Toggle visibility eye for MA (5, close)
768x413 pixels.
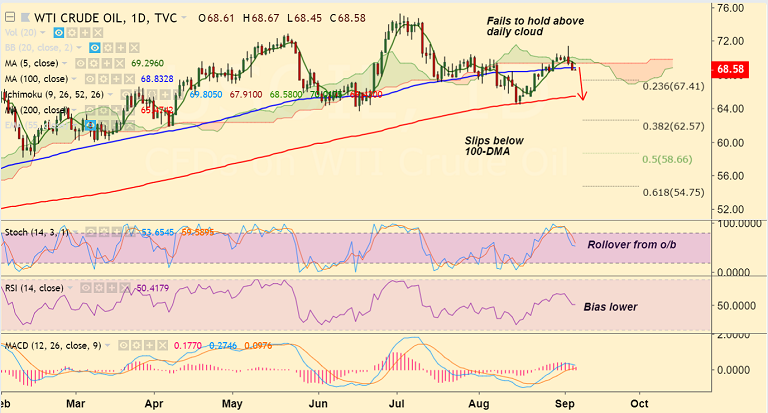point(80,63)
